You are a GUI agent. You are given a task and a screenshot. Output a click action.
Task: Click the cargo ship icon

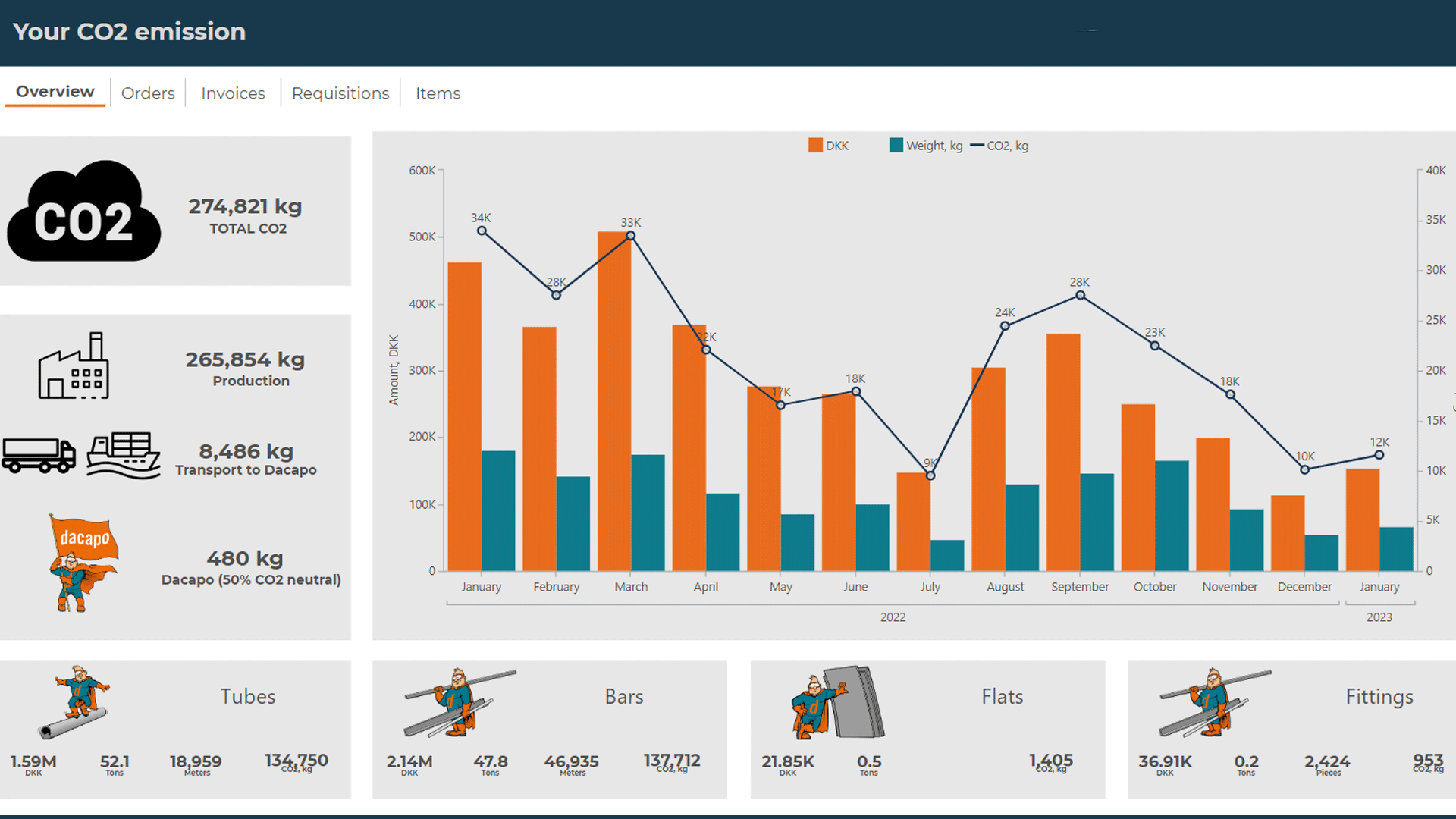click(x=123, y=455)
